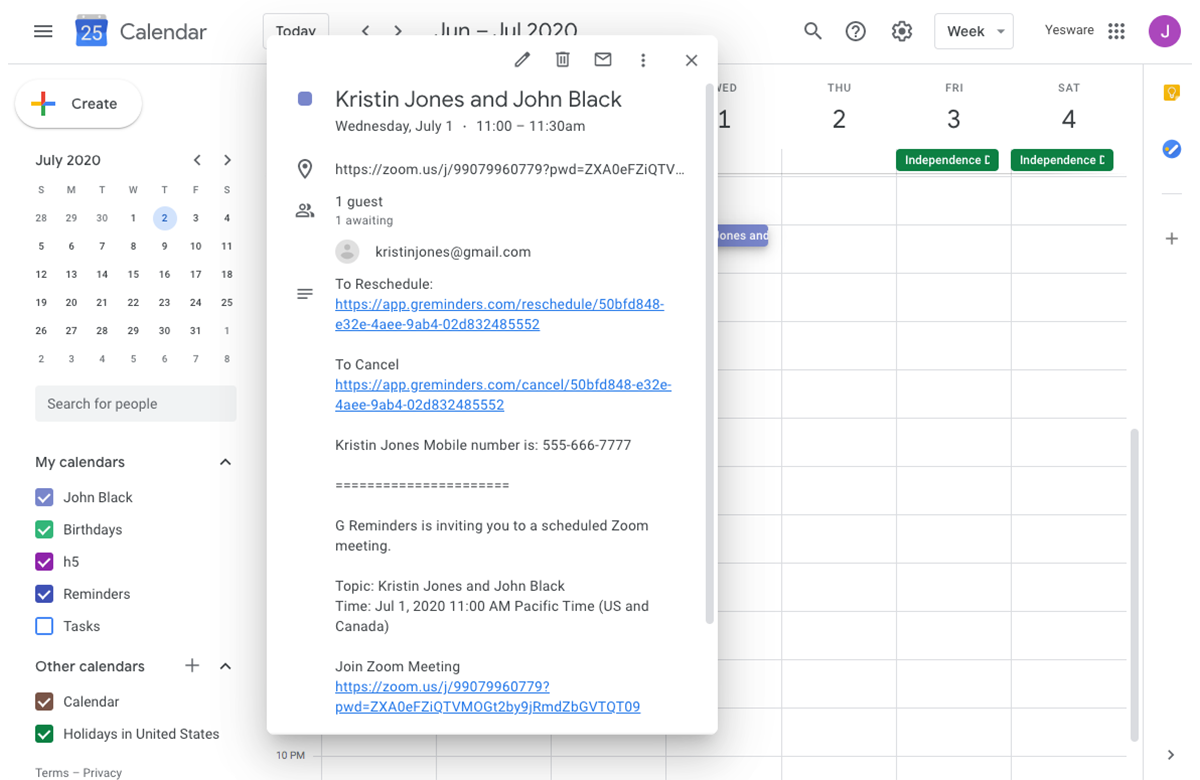
Task: Click the Yesware label in header
Action: pos(1069,30)
